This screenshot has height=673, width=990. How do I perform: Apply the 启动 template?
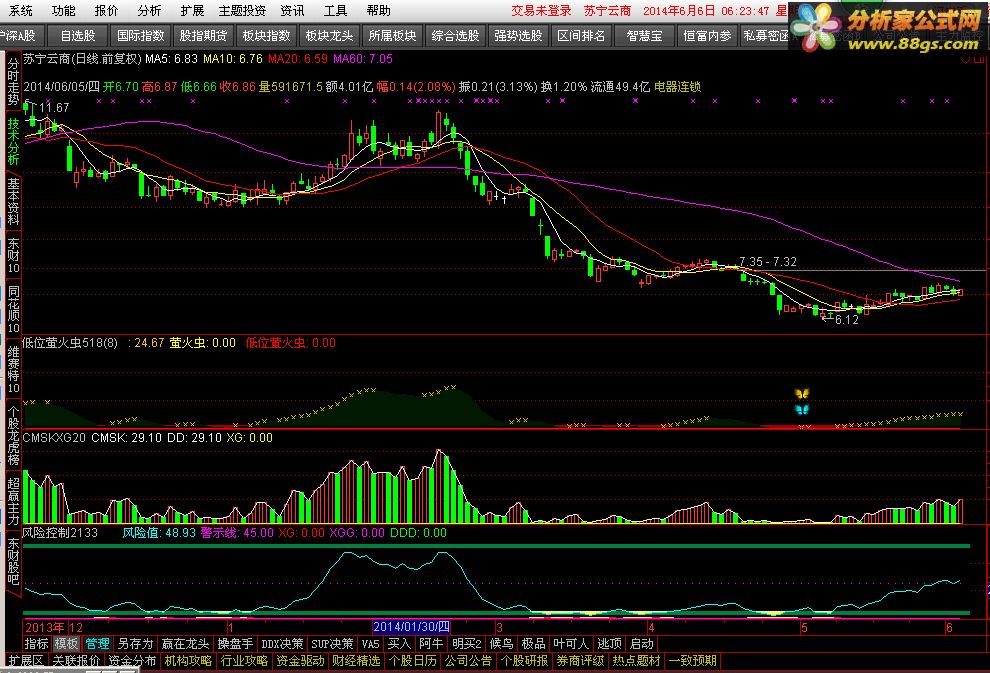point(641,644)
